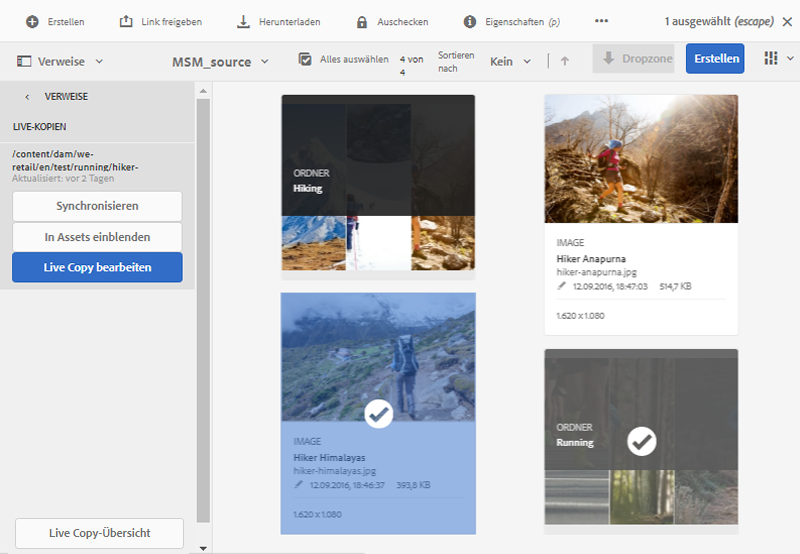Click Eigenschaften (p) label in toolbar
800x554 pixels.
tap(522, 22)
